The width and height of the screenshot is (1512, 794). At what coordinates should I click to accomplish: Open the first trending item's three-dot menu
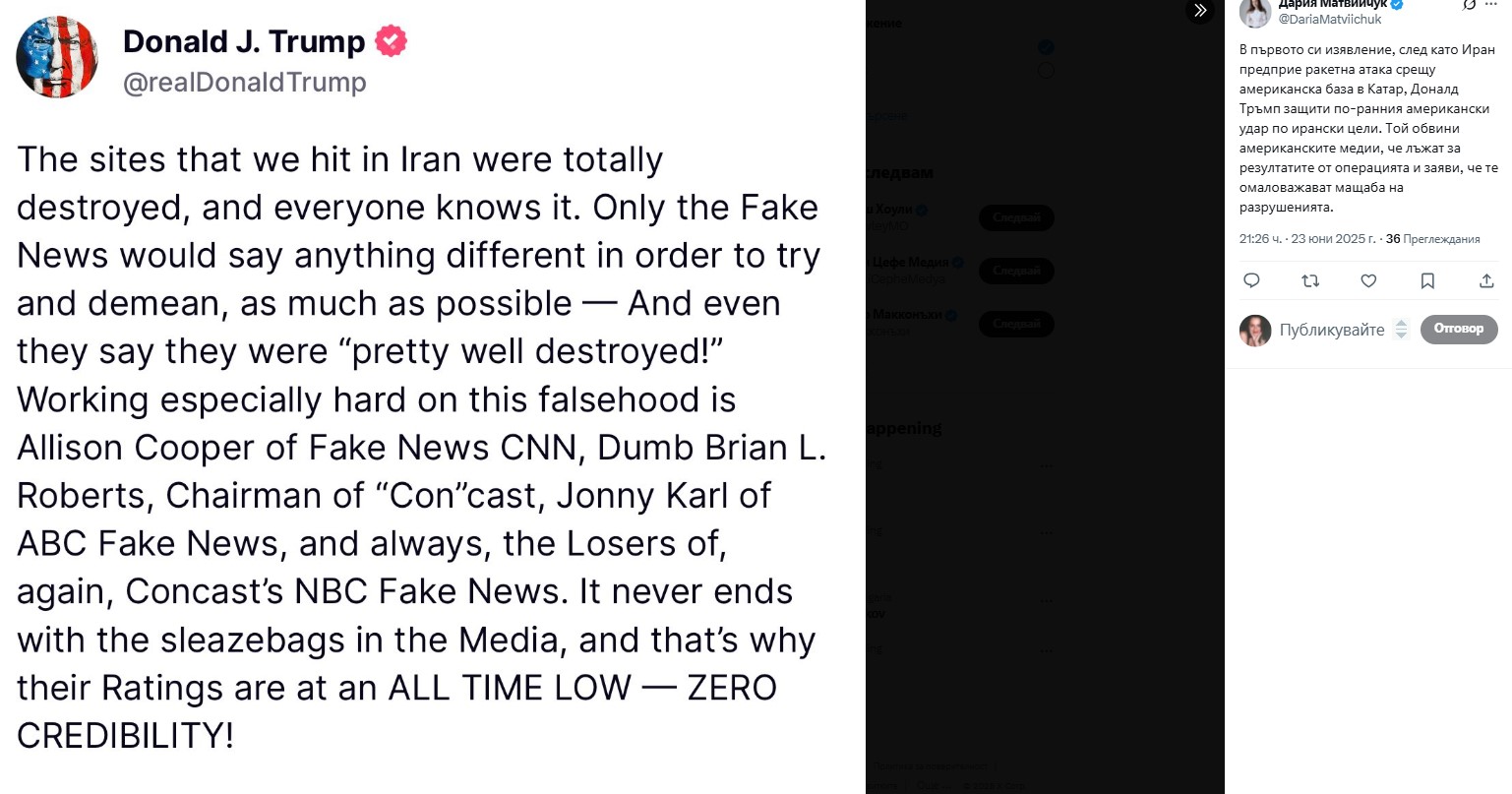[1046, 466]
